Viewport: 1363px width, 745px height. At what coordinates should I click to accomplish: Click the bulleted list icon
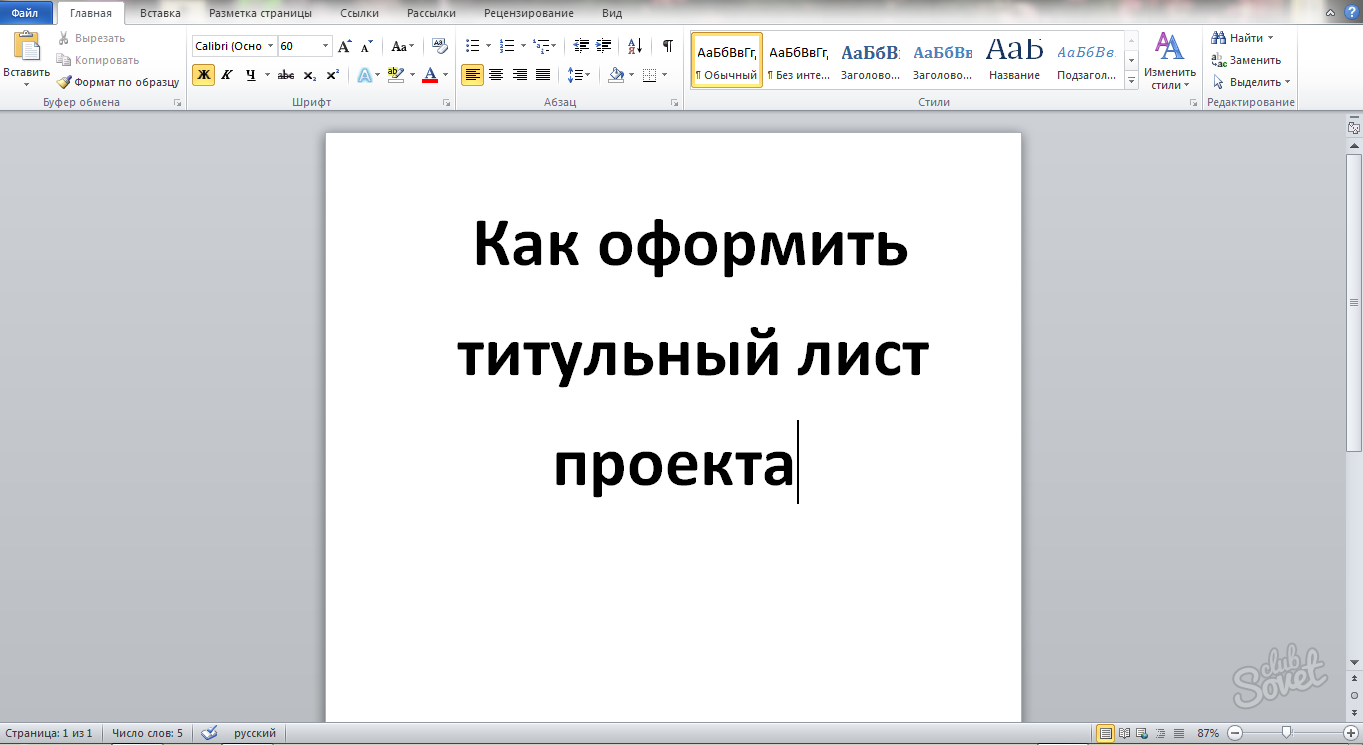point(473,46)
